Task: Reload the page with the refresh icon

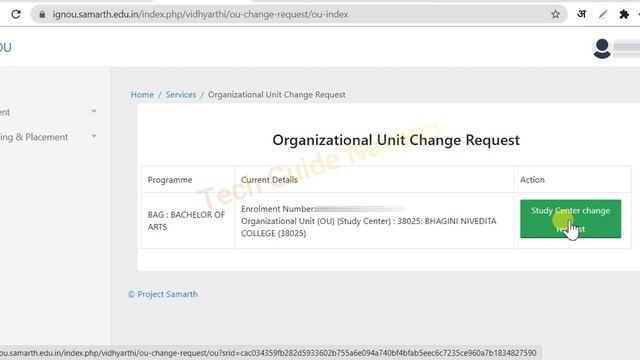Action: click(16, 14)
